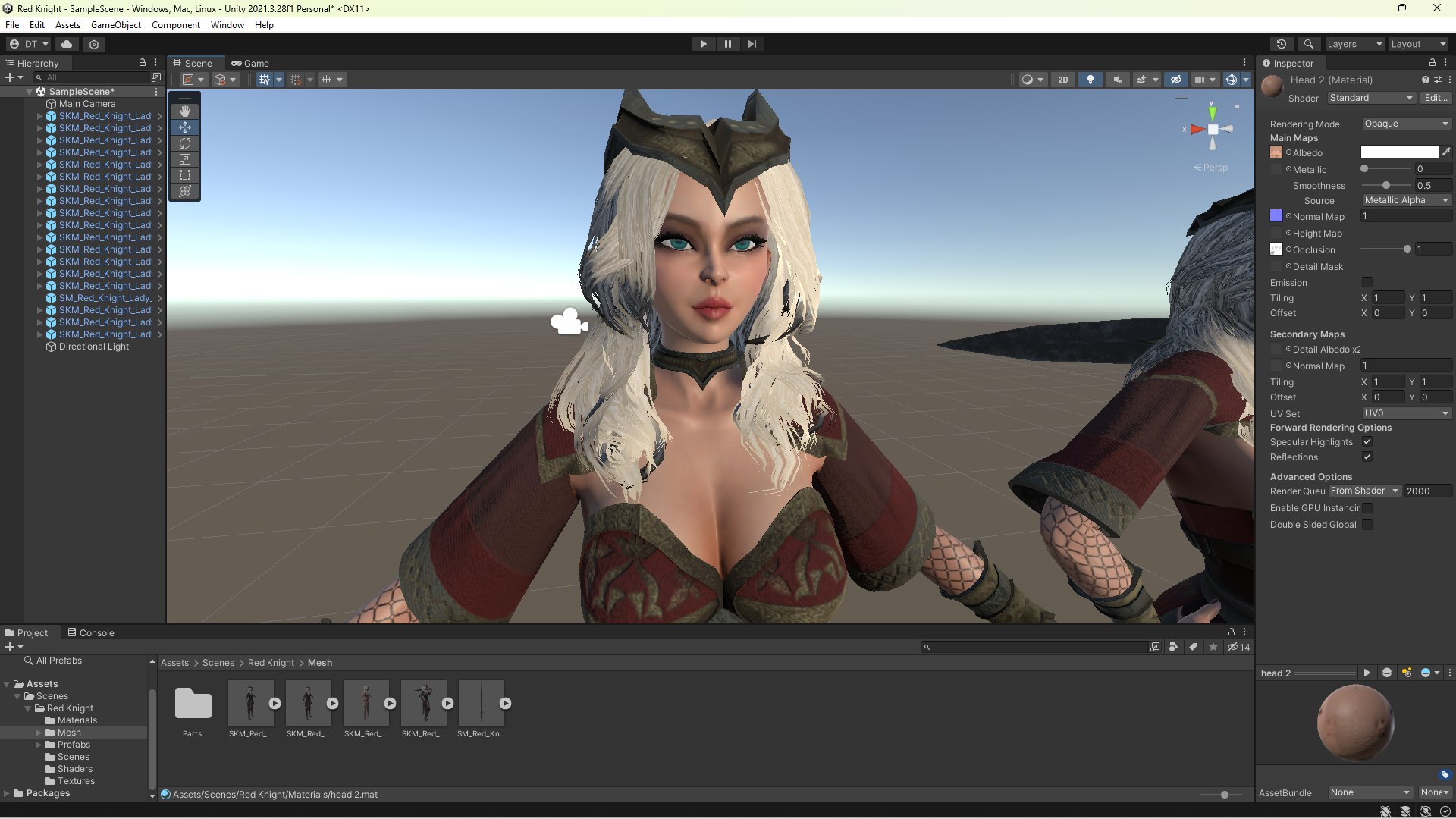Select the Rotate tool
Viewport: 1456px width, 819px height.
pyautogui.click(x=185, y=143)
